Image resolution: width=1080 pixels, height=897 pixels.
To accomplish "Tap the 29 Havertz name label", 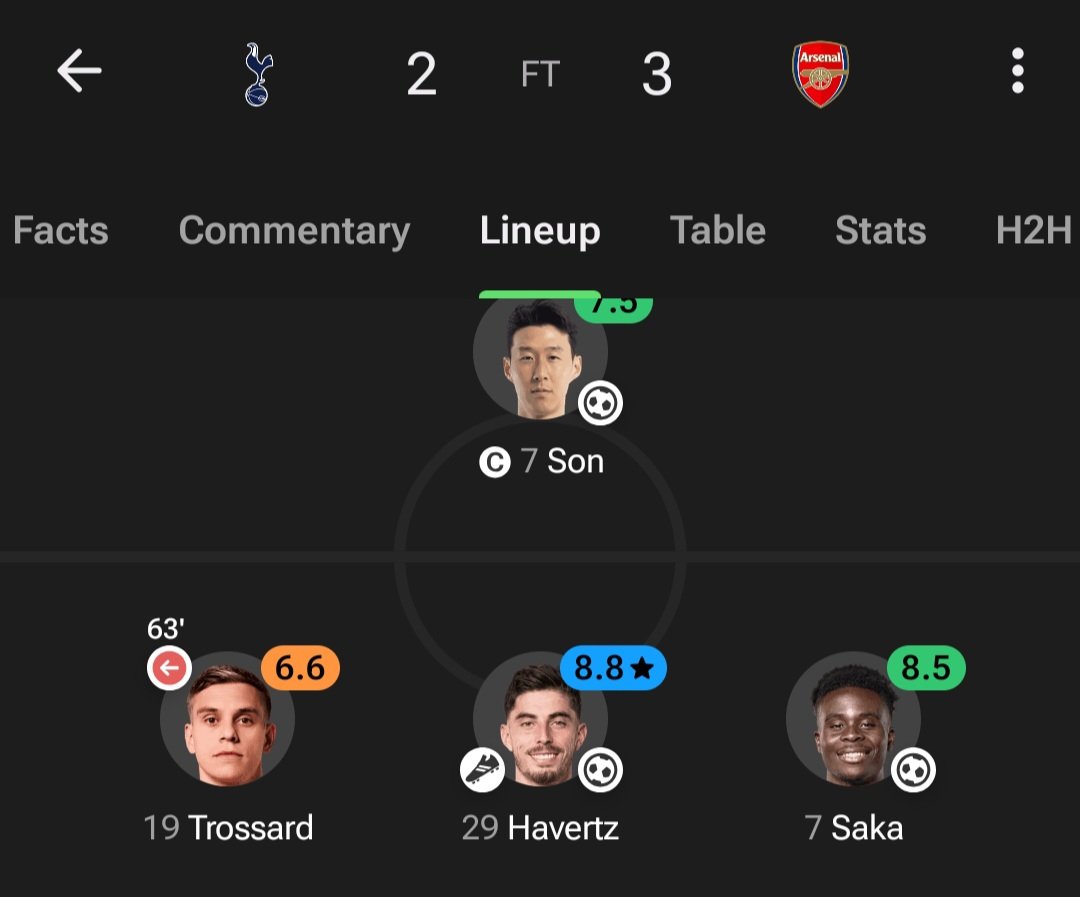I will click(540, 827).
